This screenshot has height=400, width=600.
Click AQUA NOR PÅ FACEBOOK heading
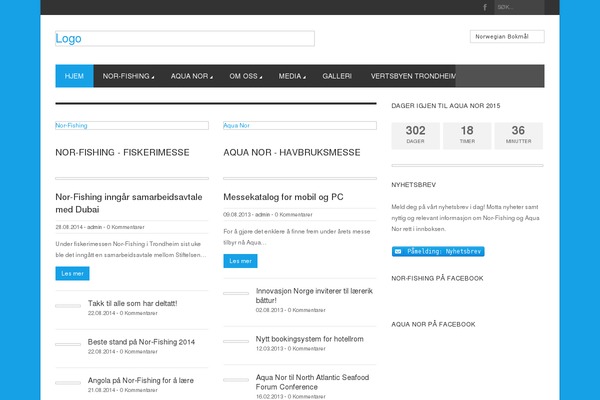coord(433,324)
